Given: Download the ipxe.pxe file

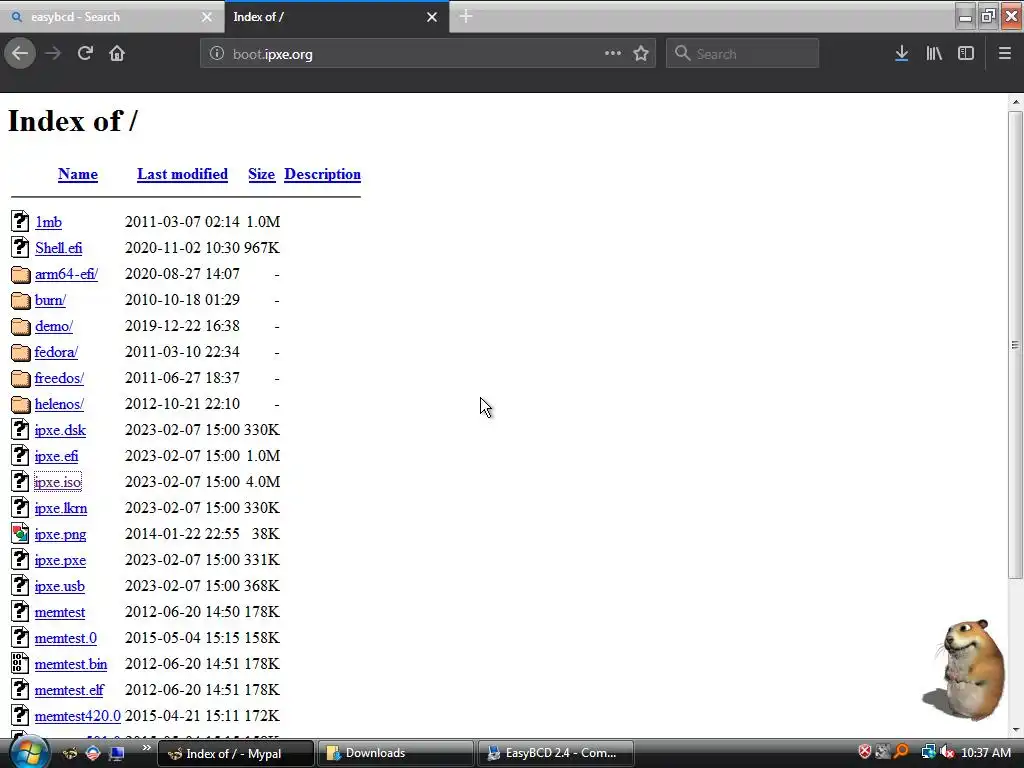Looking at the screenshot, I should click(x=60, y=560).
